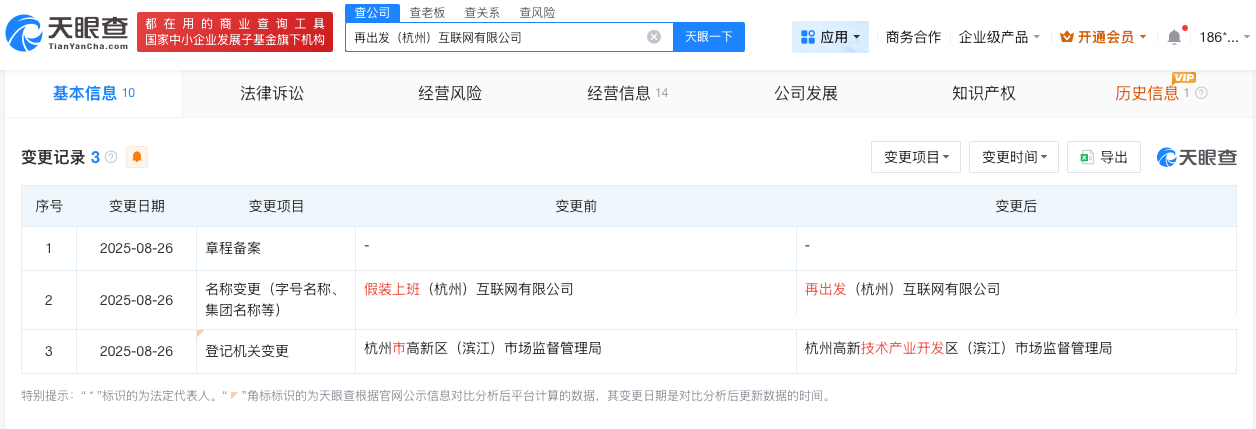Click the red promotional banner in header
The width and height of the screenshot is (1256, 429).
(x=236, y=32)
